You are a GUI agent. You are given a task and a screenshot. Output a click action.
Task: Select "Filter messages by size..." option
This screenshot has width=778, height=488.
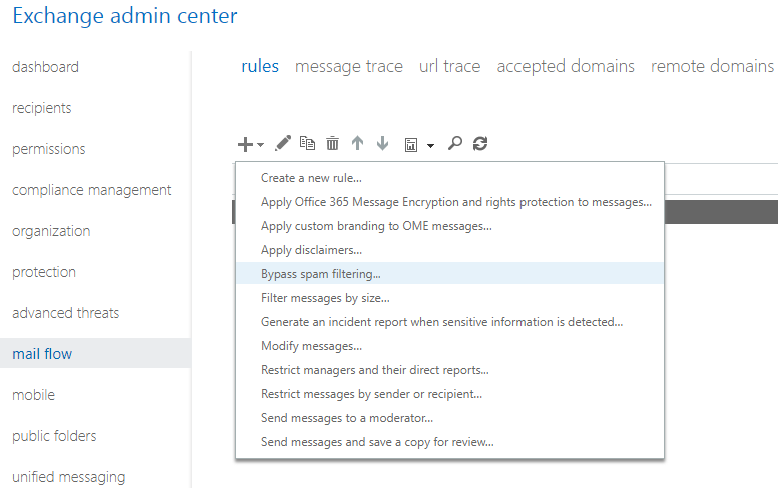[325, 298]
